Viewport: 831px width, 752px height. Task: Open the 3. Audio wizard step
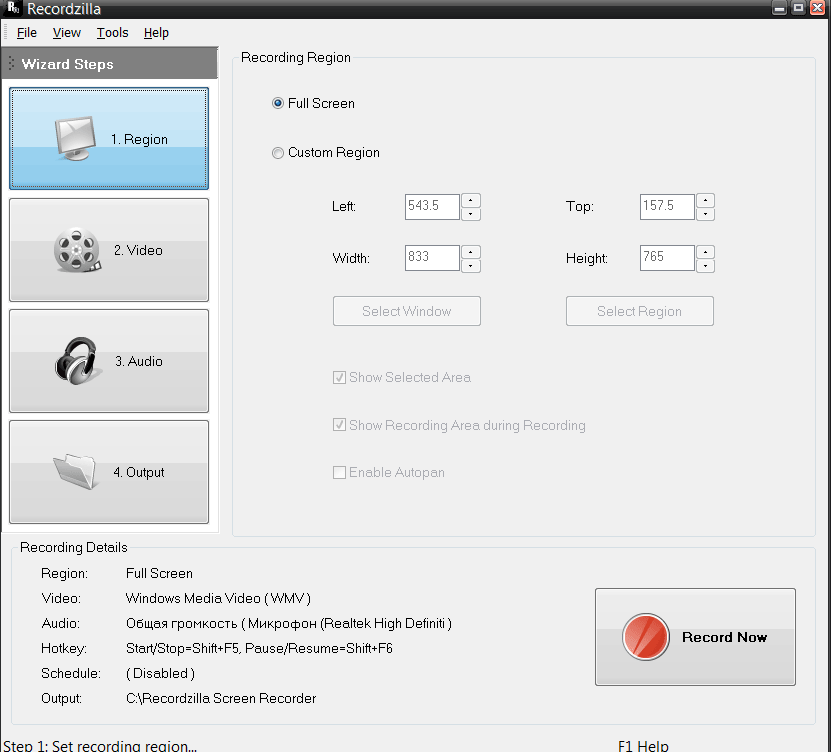point(109,361)
